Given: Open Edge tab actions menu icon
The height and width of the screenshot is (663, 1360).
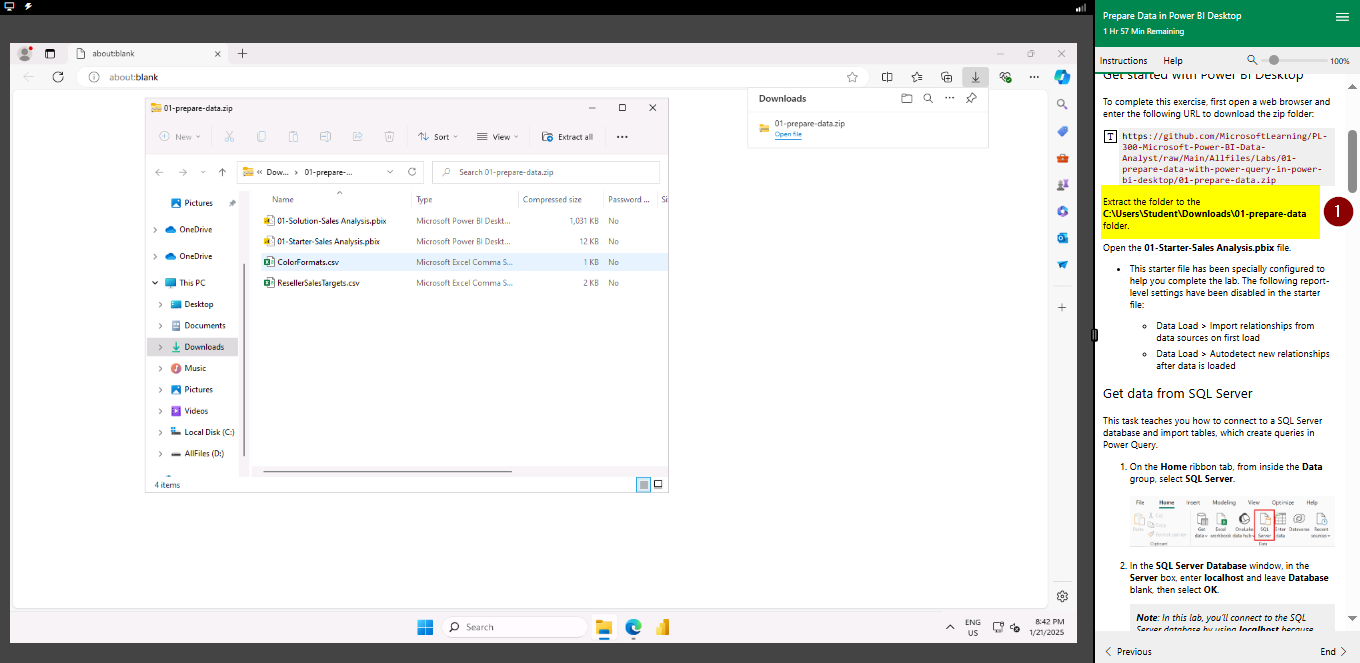Looking at the screenshot, I should (50, 53).
